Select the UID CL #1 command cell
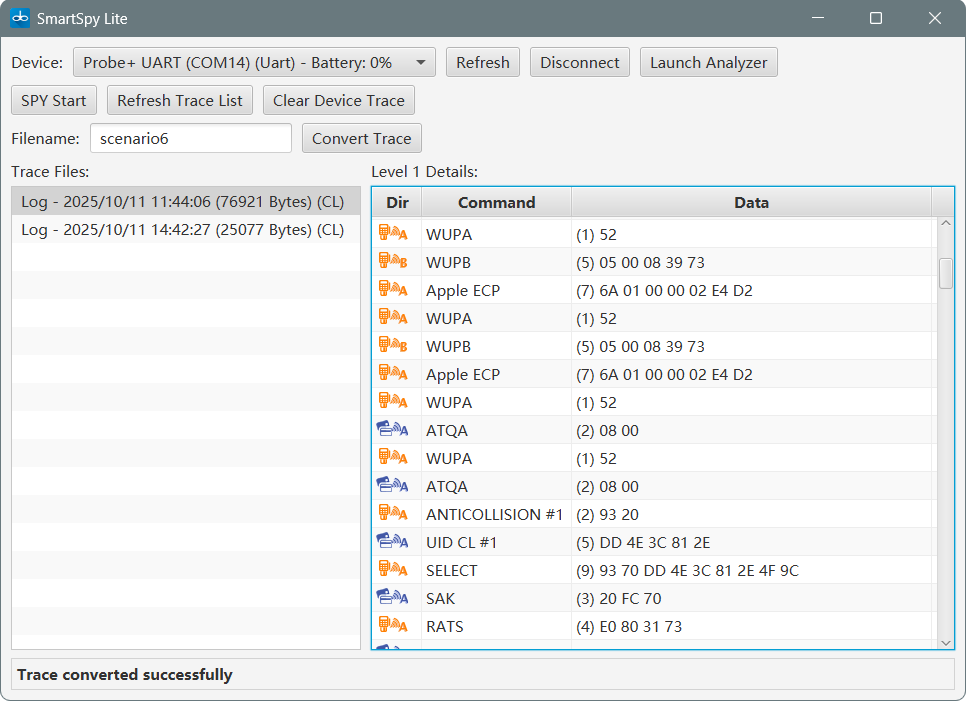Image resolution: width=966 pixels, height=701 pixels. click(x=497, y=542)
